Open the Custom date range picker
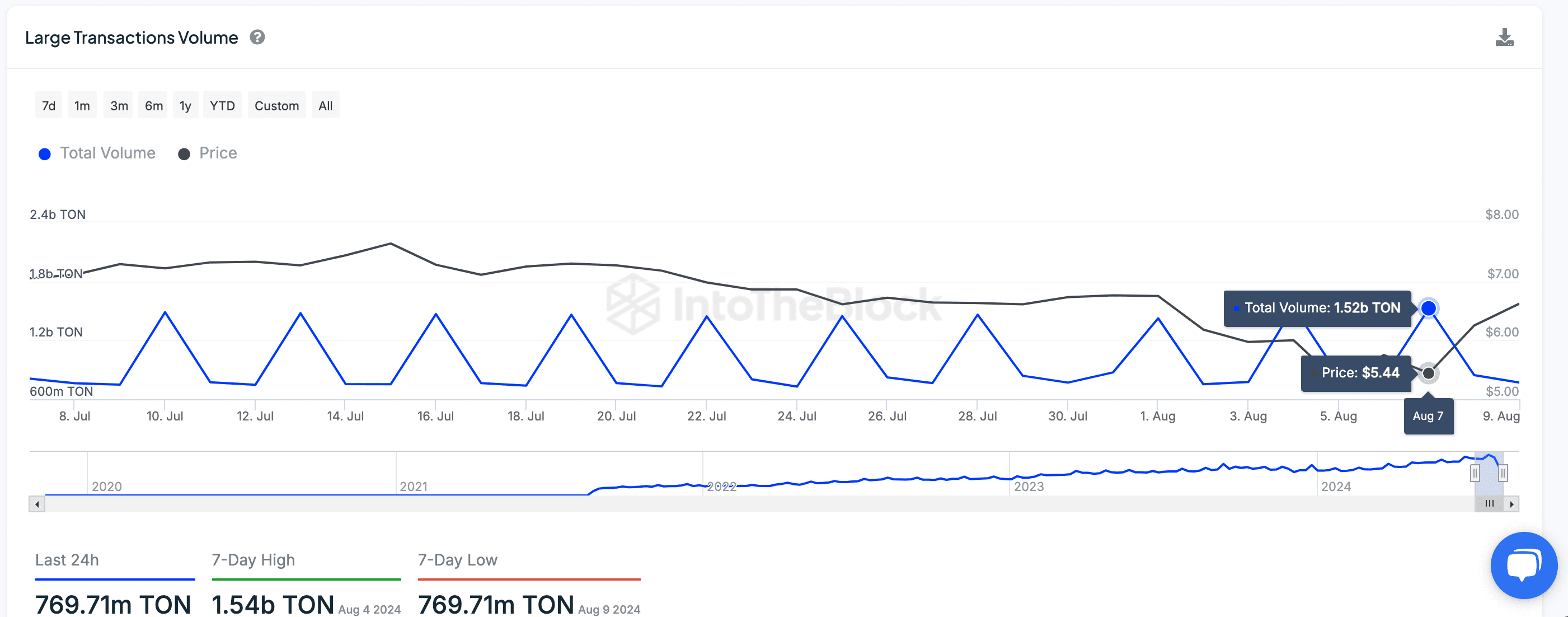The width and height of the screenshot is (1568, 617). click(276, 106)
